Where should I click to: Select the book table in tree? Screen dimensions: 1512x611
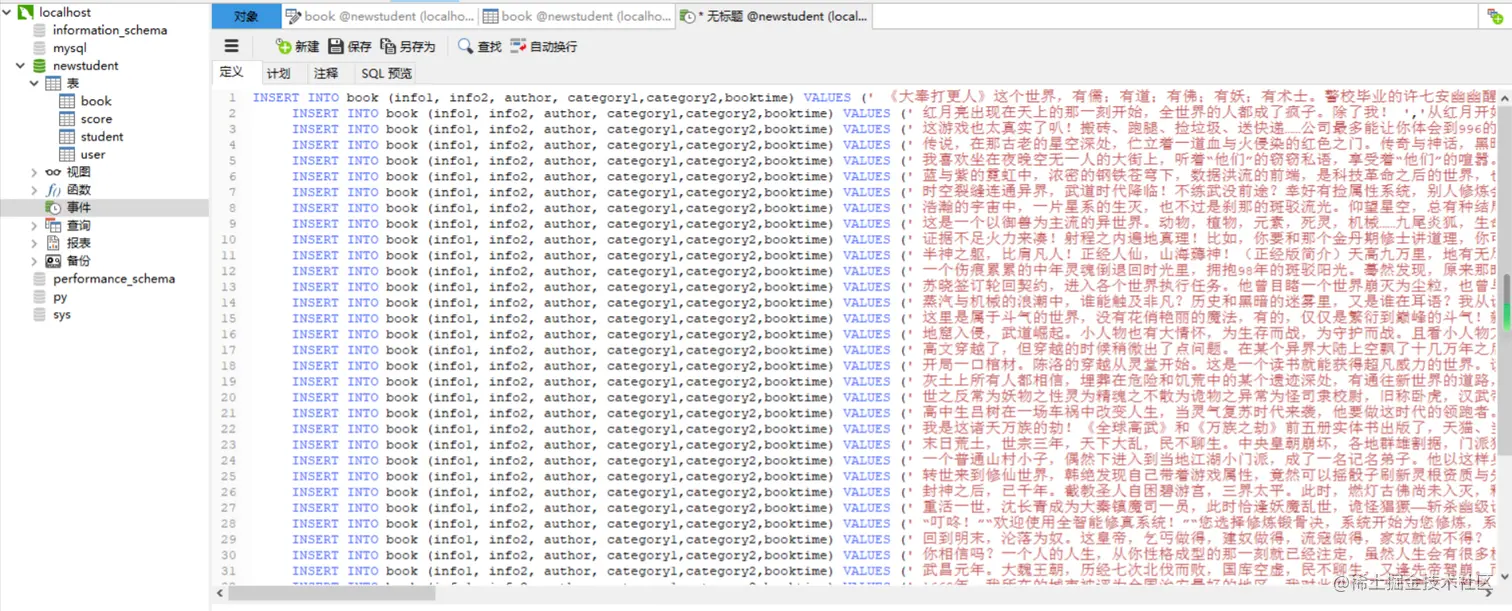96,101
